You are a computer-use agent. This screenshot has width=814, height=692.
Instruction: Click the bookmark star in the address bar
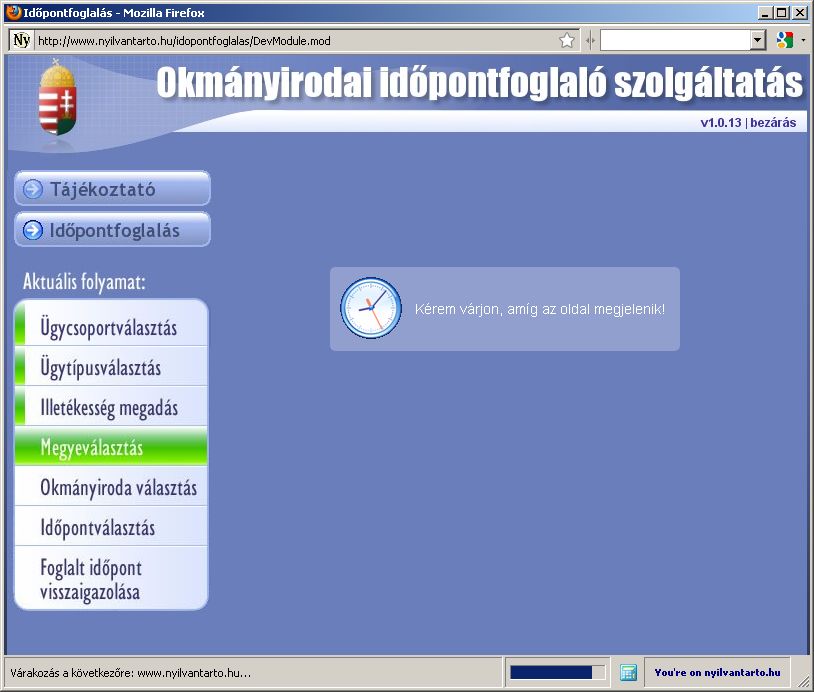coord(567,41)
